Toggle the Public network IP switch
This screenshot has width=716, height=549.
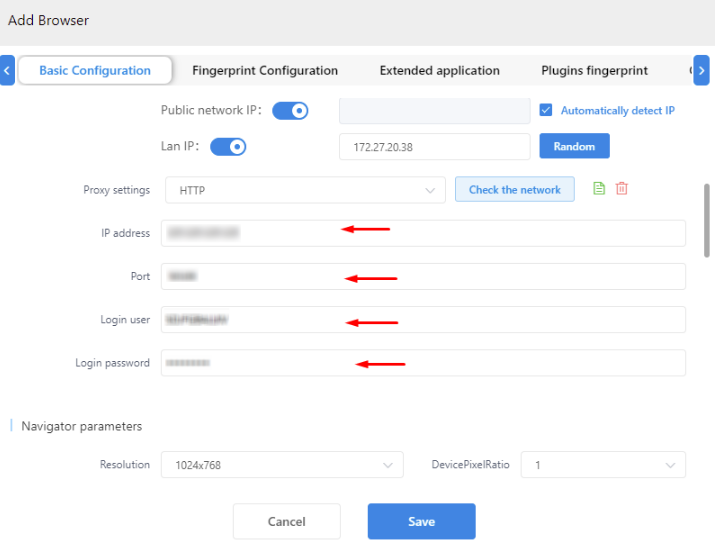tap(290, 111)
